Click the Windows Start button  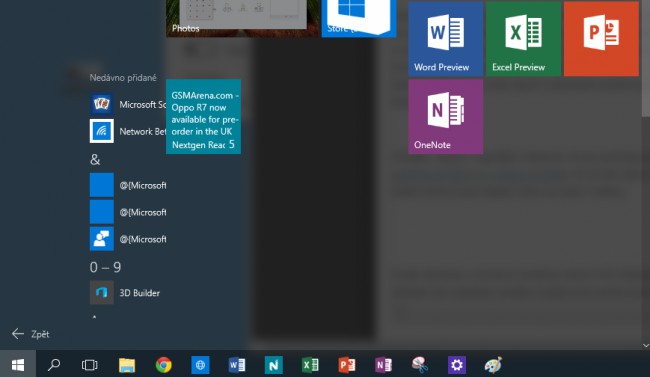tap(18, 365)
